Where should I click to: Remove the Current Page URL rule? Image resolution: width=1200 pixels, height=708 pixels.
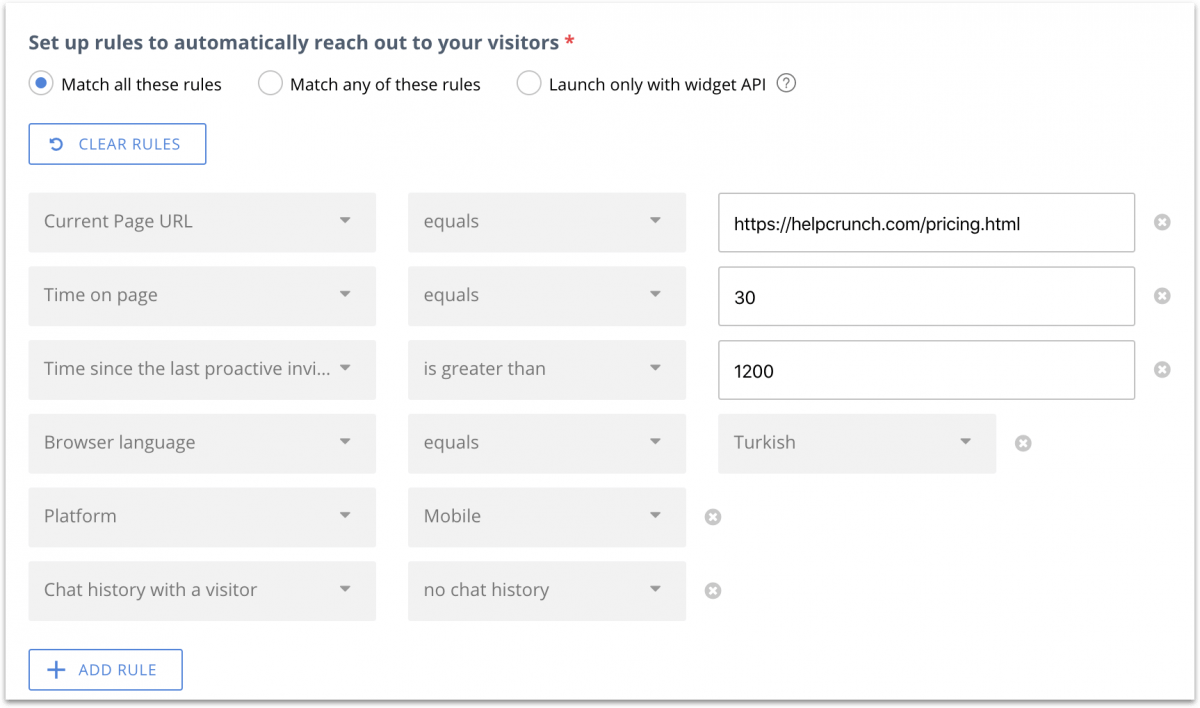(1163, 222)
